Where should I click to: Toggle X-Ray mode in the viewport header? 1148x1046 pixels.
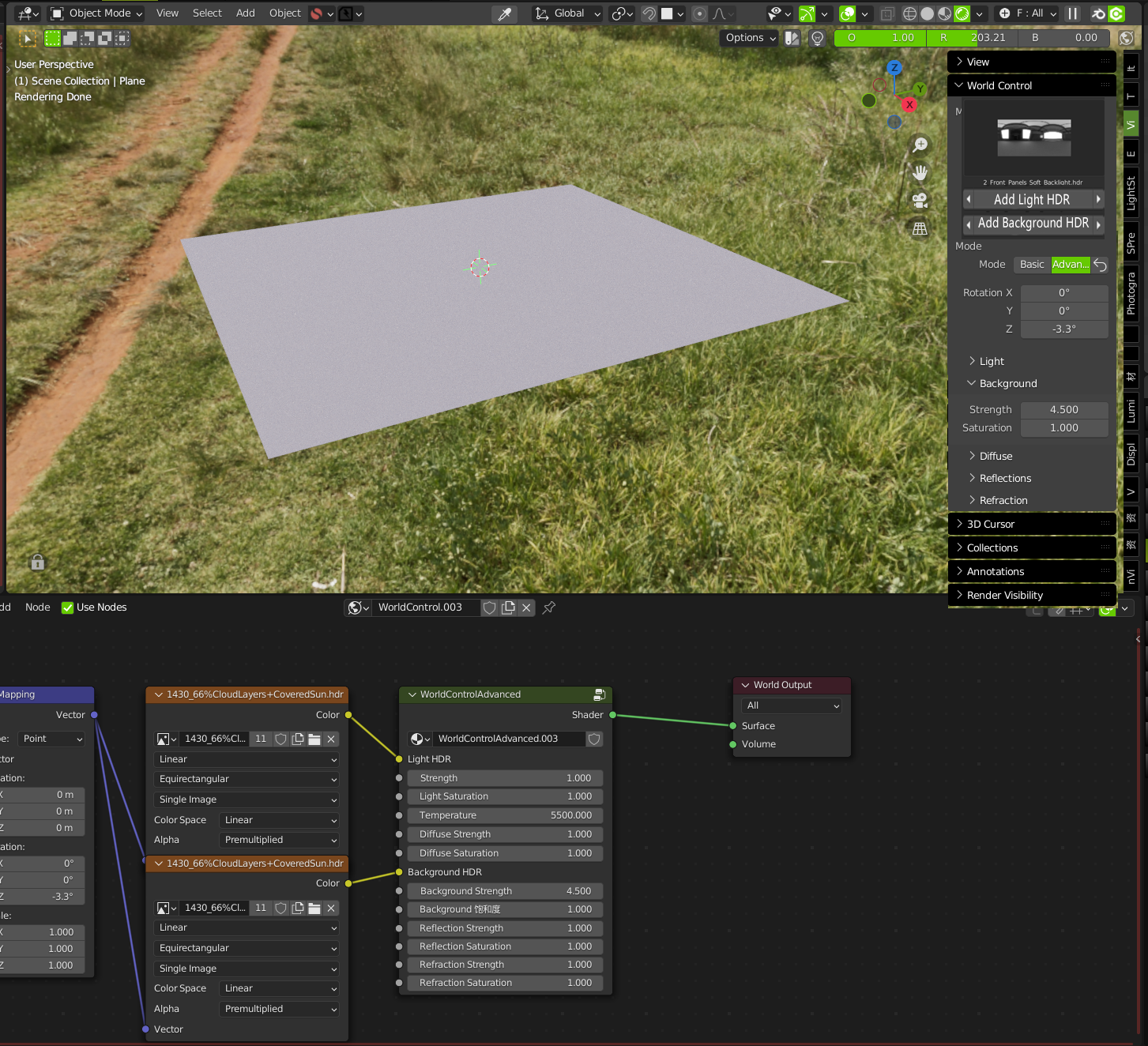click(x=887, y=13)
